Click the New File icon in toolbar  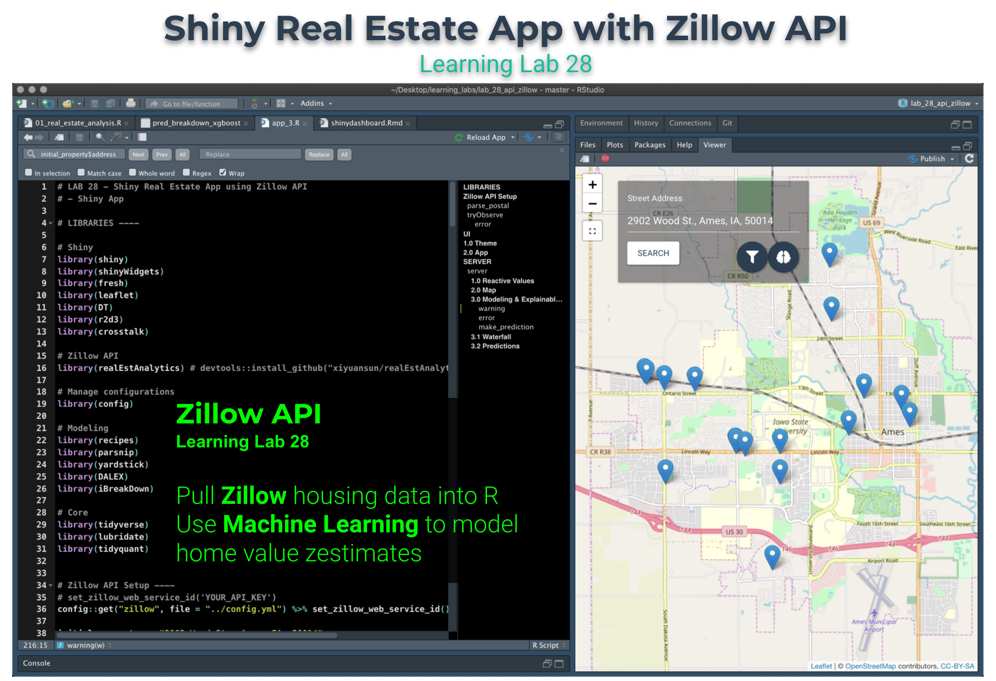click(21, 104)
